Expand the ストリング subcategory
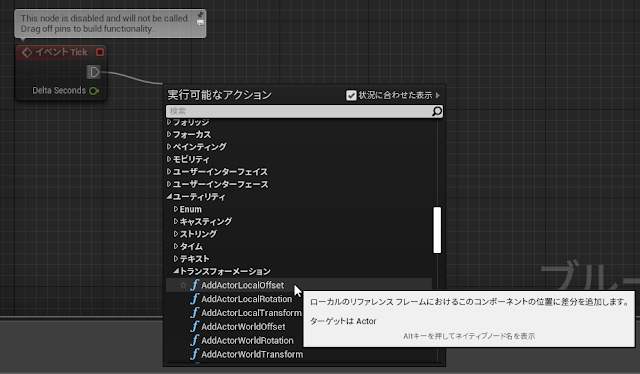 [176, 234]
